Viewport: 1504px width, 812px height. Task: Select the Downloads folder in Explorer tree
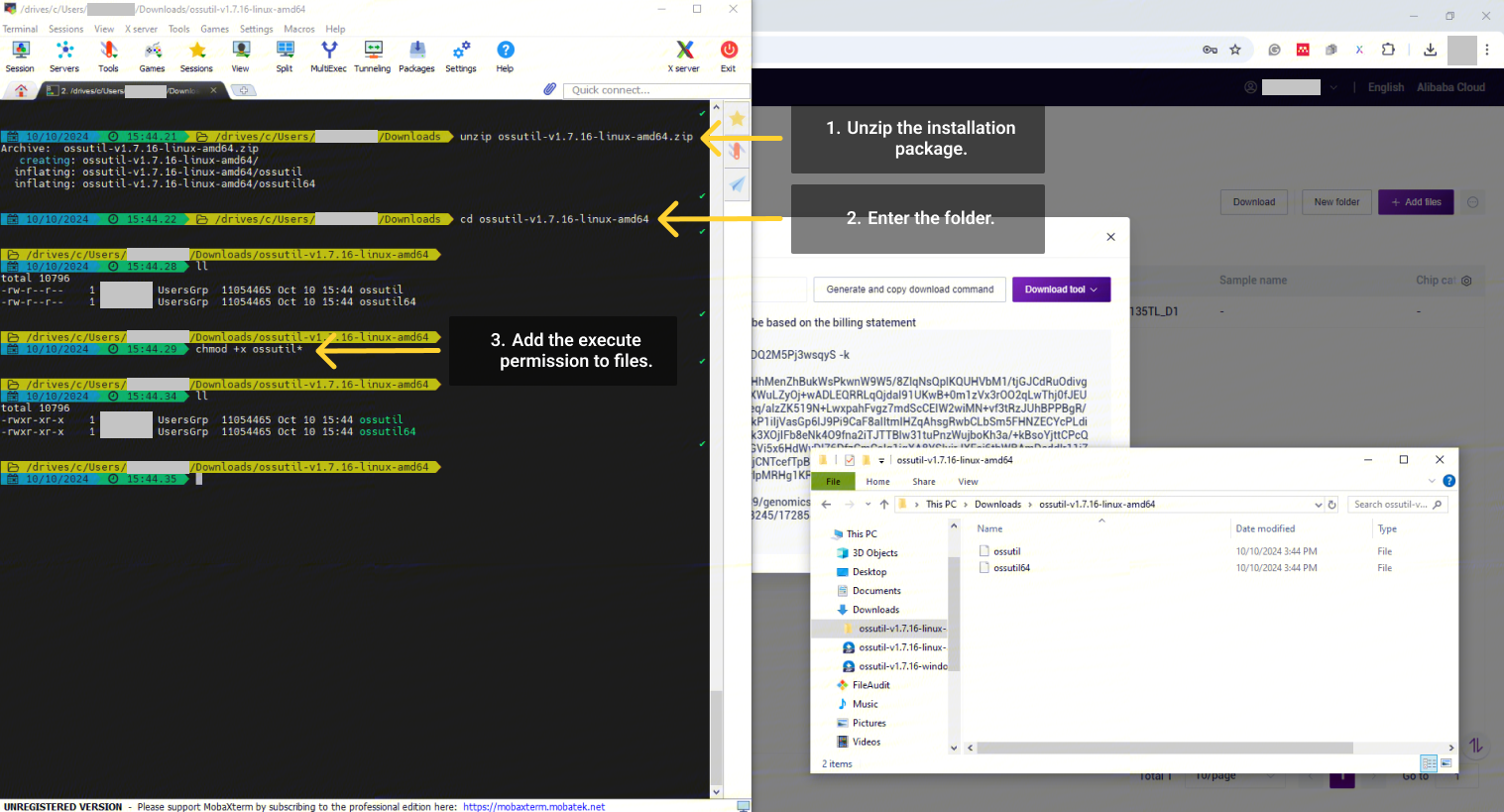pyautogui.click(x=875, y=610)
